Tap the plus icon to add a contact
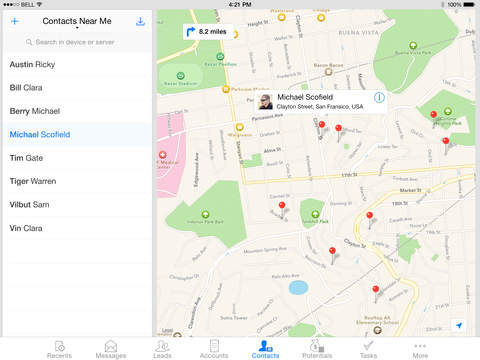Image resolution: width=480 pixels, height=360 pixels. tap(15, 21)
